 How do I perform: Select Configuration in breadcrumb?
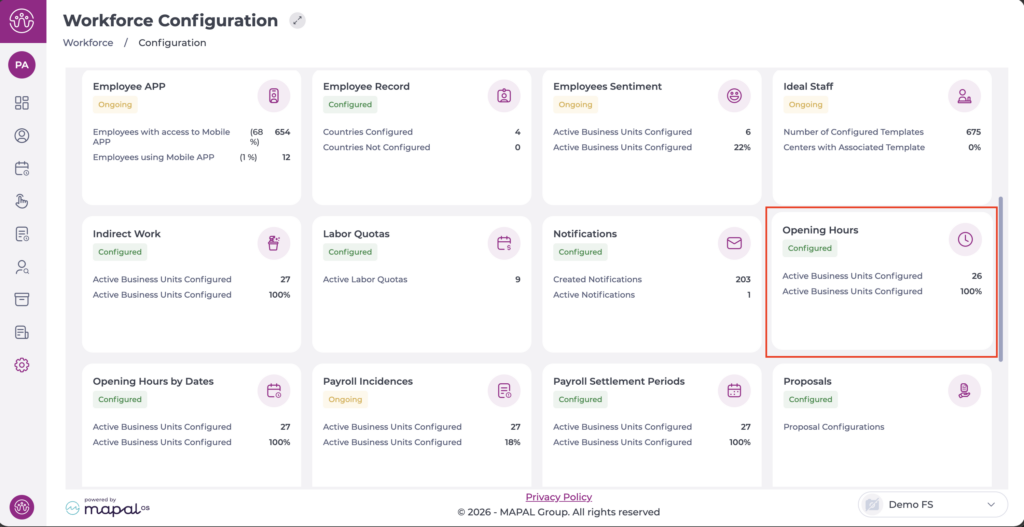172,43
